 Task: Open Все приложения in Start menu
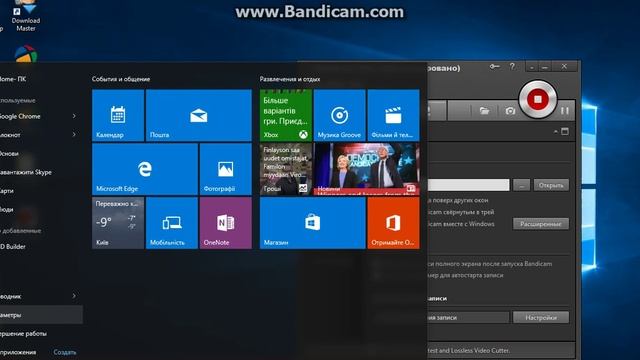[x=18, y=352]
